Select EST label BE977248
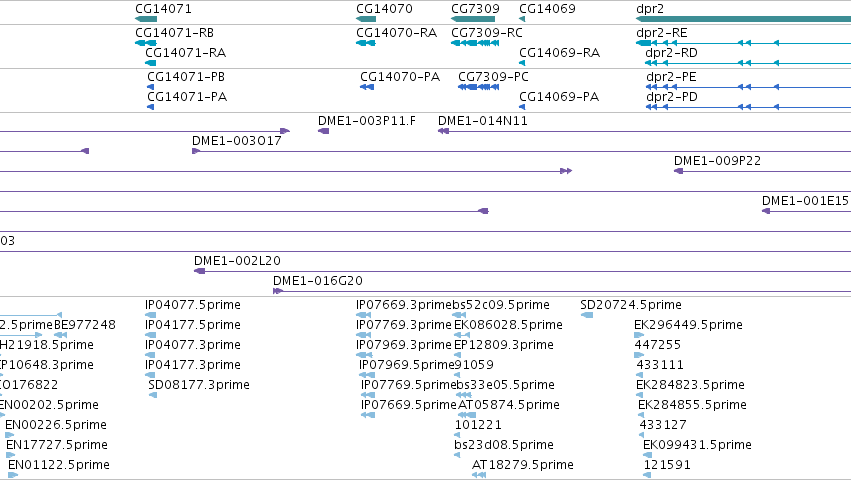 click(85, 325)
